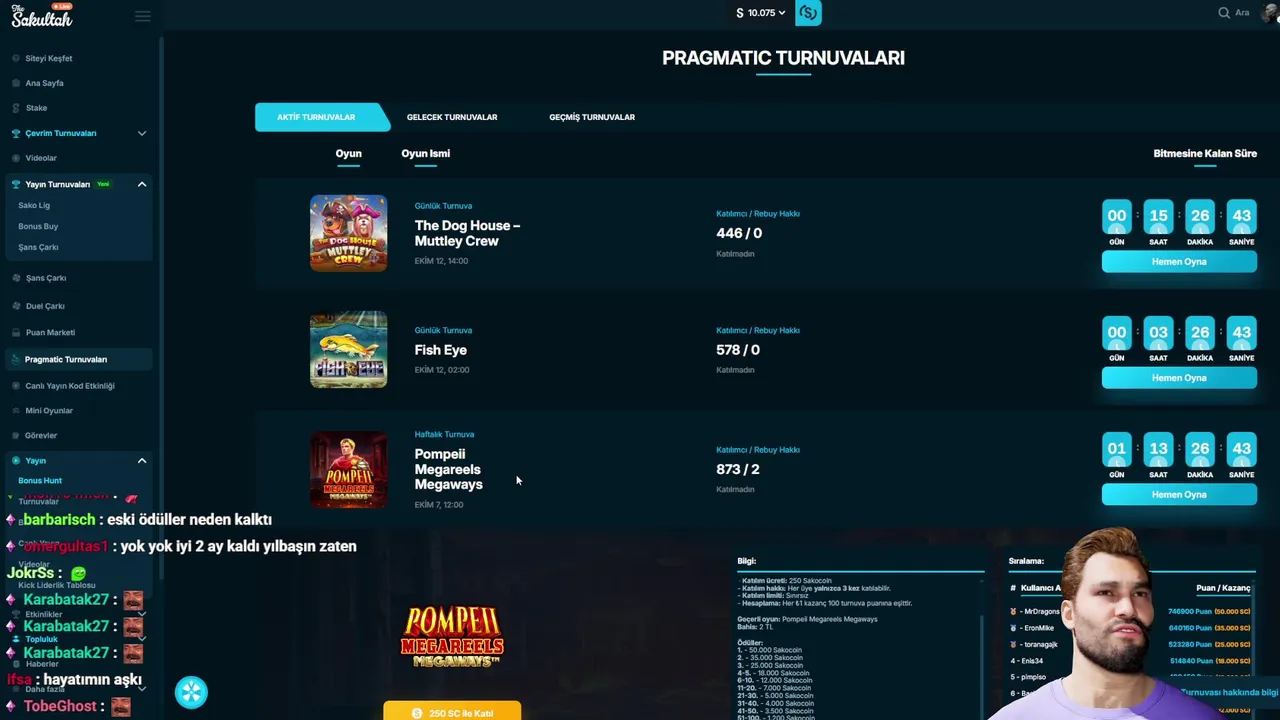Click The Dog House – Muttley Crew title
Image resolution: width=1280 pixels, height=720 pixels.
467,233
